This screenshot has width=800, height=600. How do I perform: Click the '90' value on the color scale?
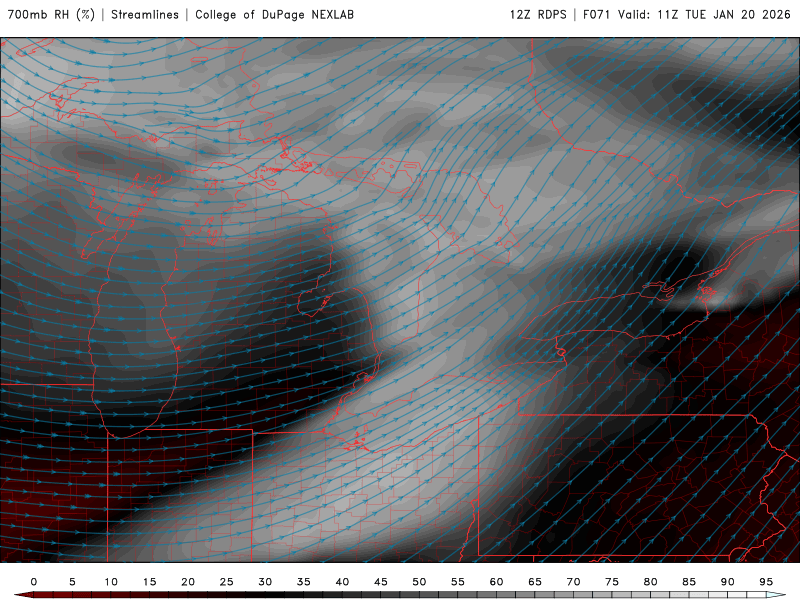point(728,582)
